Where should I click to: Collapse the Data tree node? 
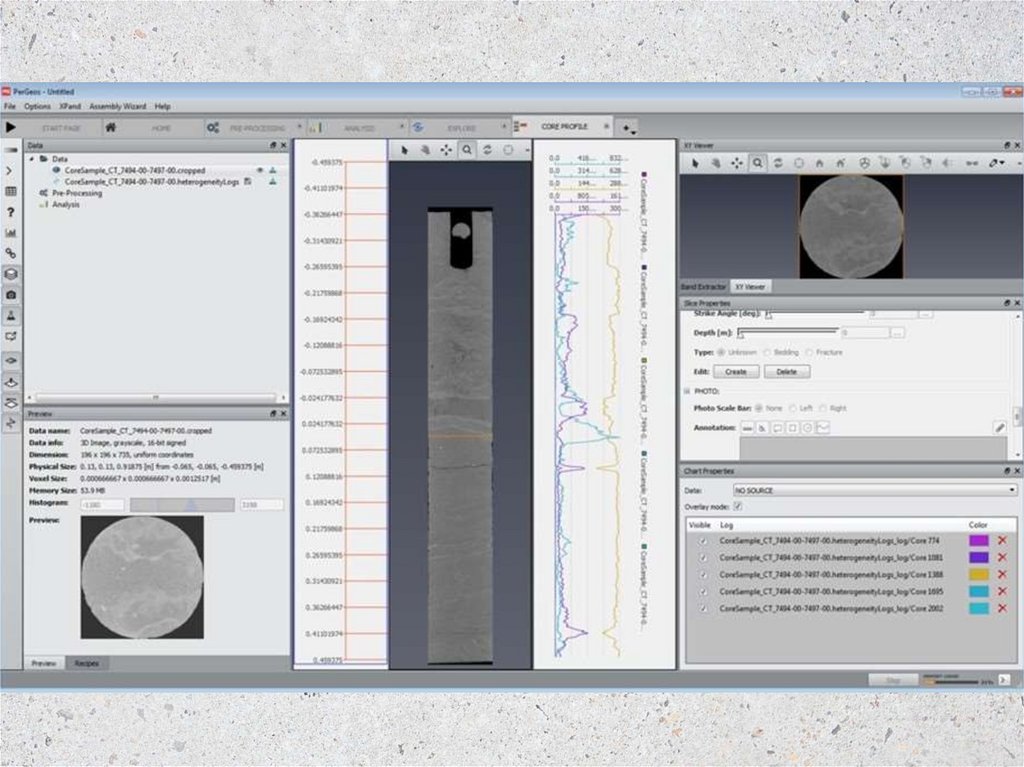pyautogui.click(x=31, y=158)
